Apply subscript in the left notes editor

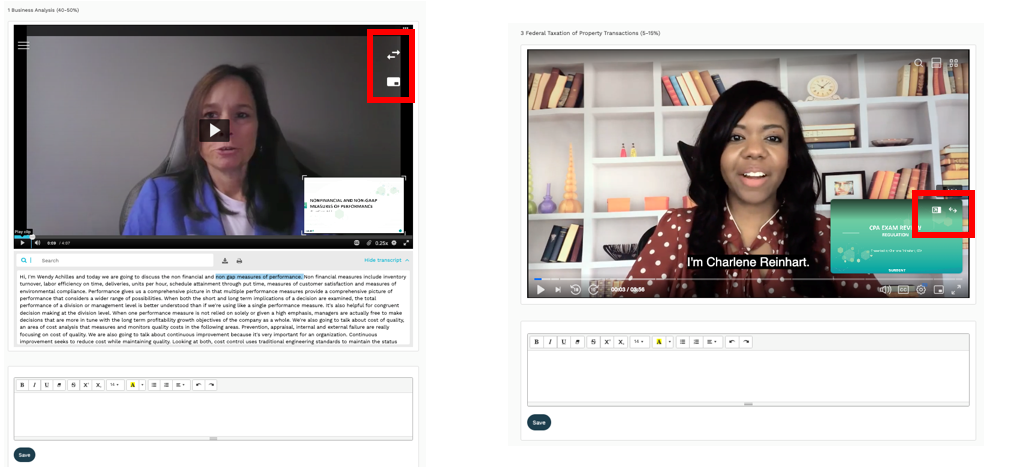point(98,385)
